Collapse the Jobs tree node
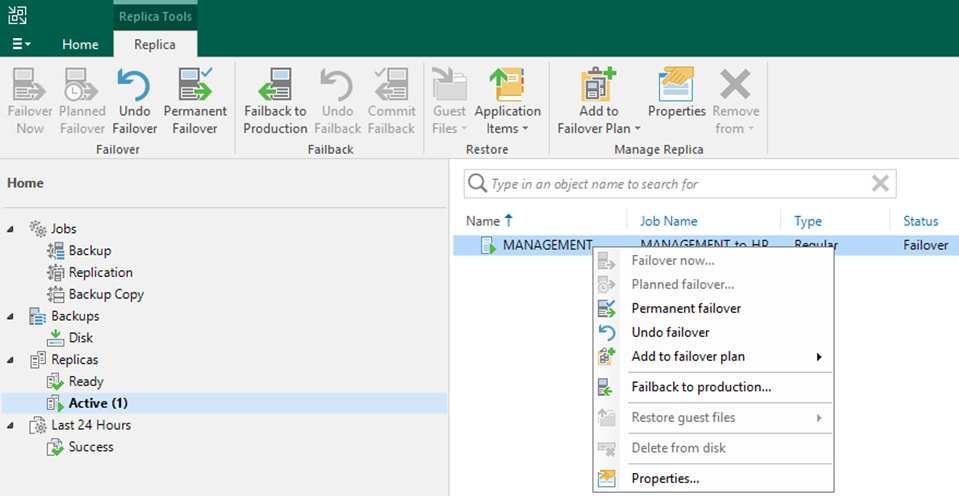 (10, 229)
